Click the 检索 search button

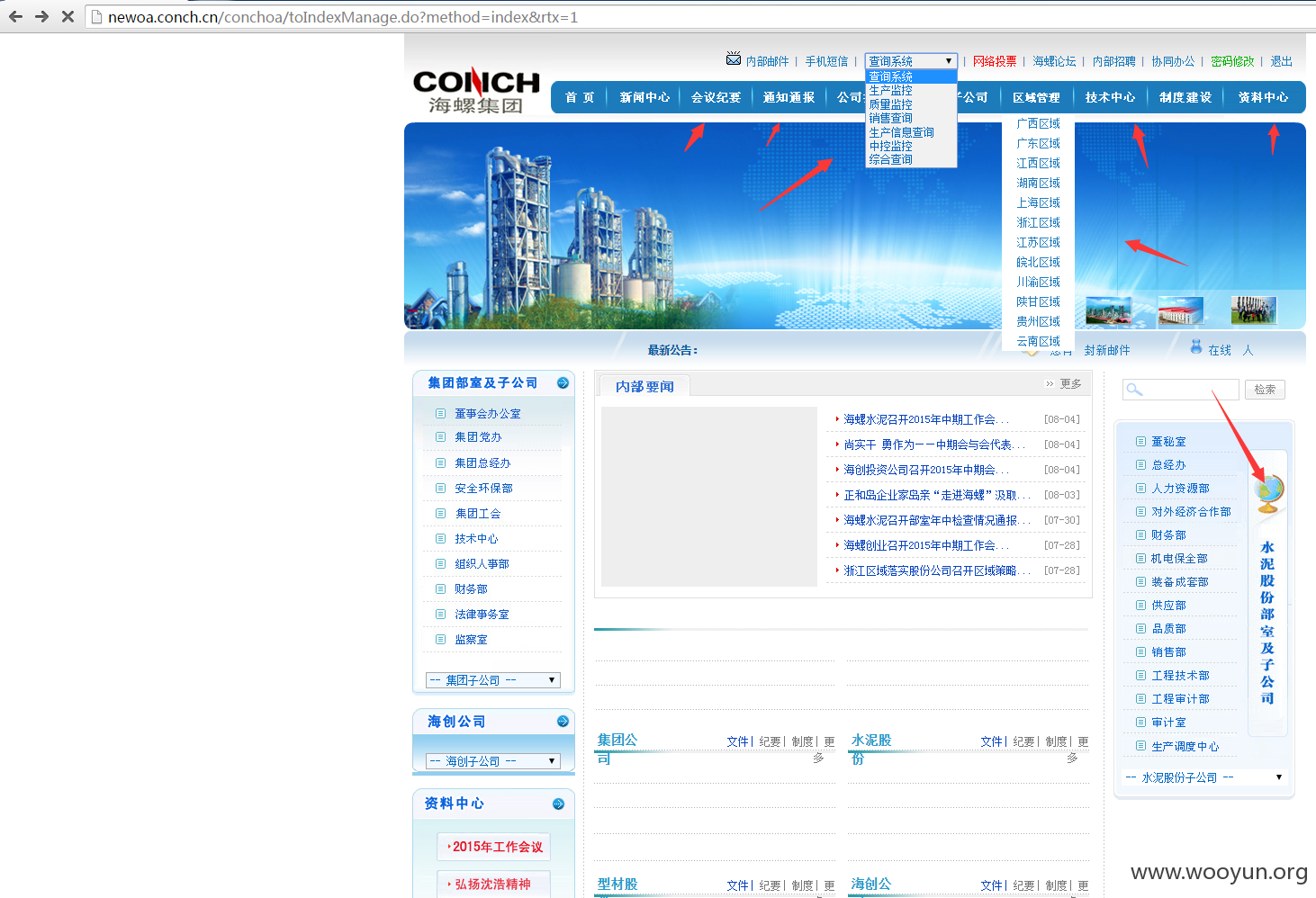click(1265, 390)
